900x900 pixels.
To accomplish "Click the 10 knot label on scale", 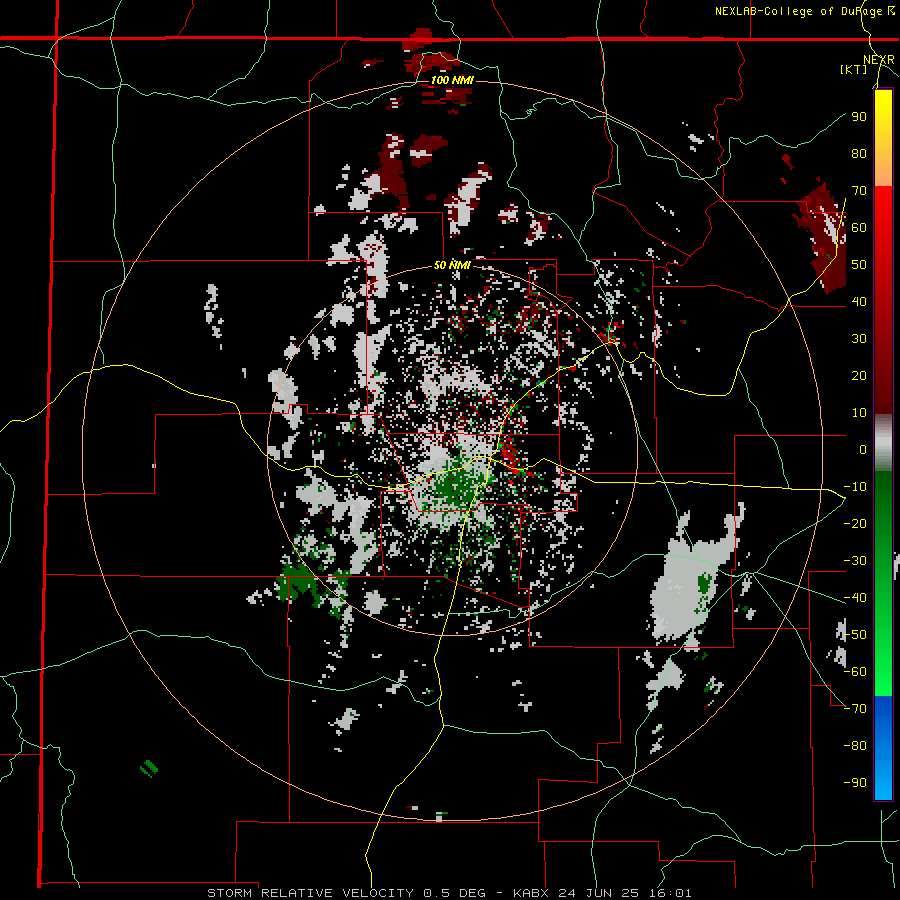I will 859,413.
